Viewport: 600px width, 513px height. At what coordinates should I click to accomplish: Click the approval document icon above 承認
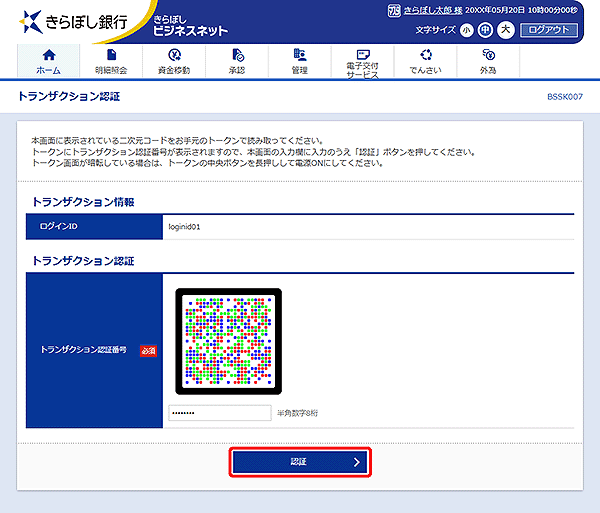pos(238,55)
